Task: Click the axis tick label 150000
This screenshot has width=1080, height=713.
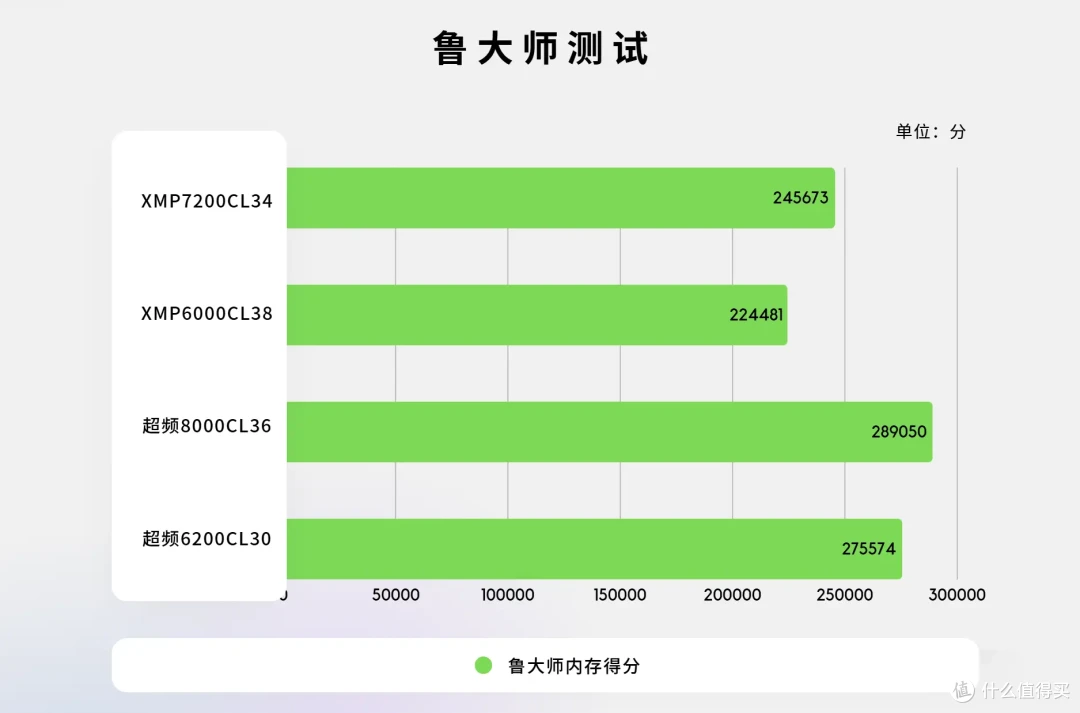Action: point(620,595)
